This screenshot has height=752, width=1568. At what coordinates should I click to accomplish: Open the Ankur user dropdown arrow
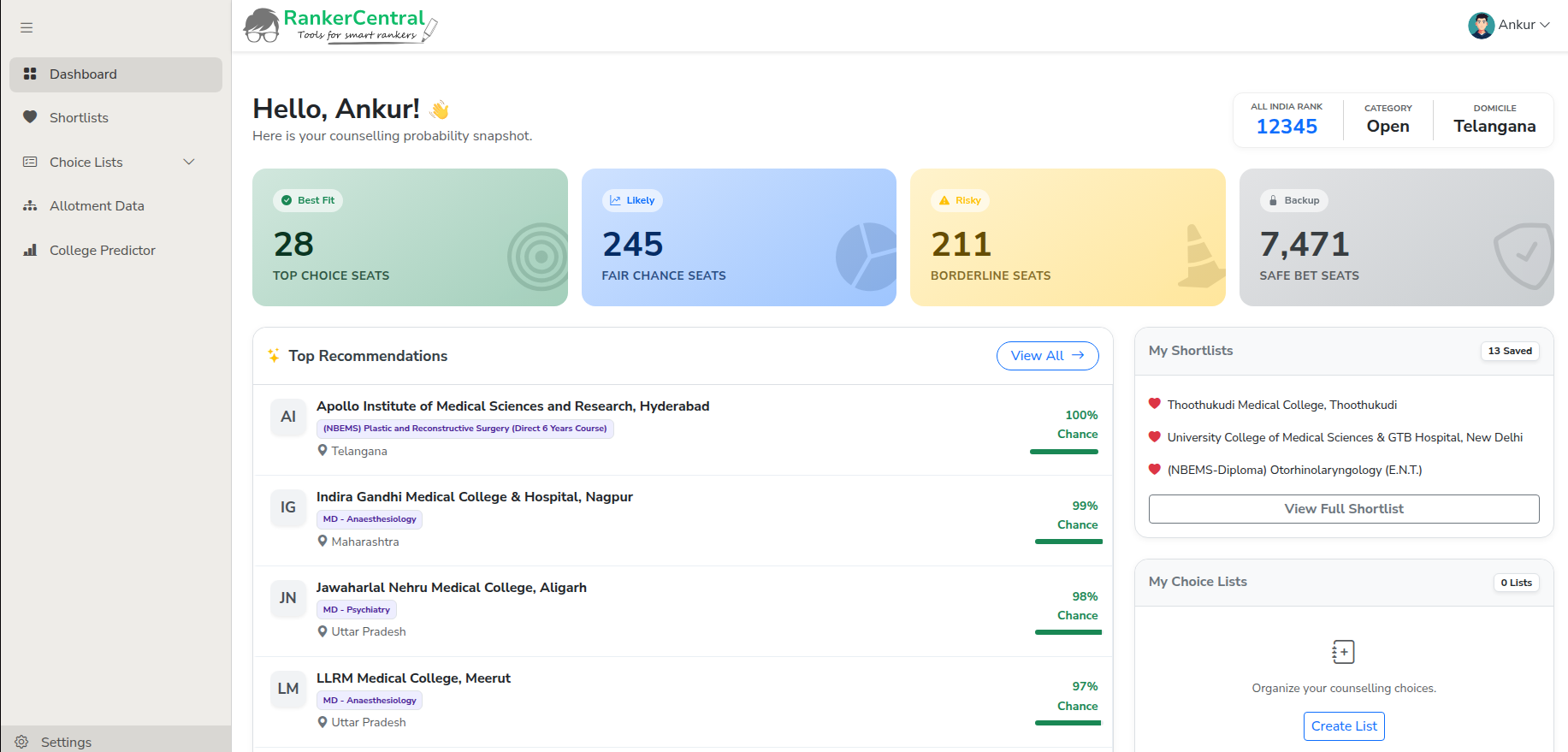(1545, 25)
